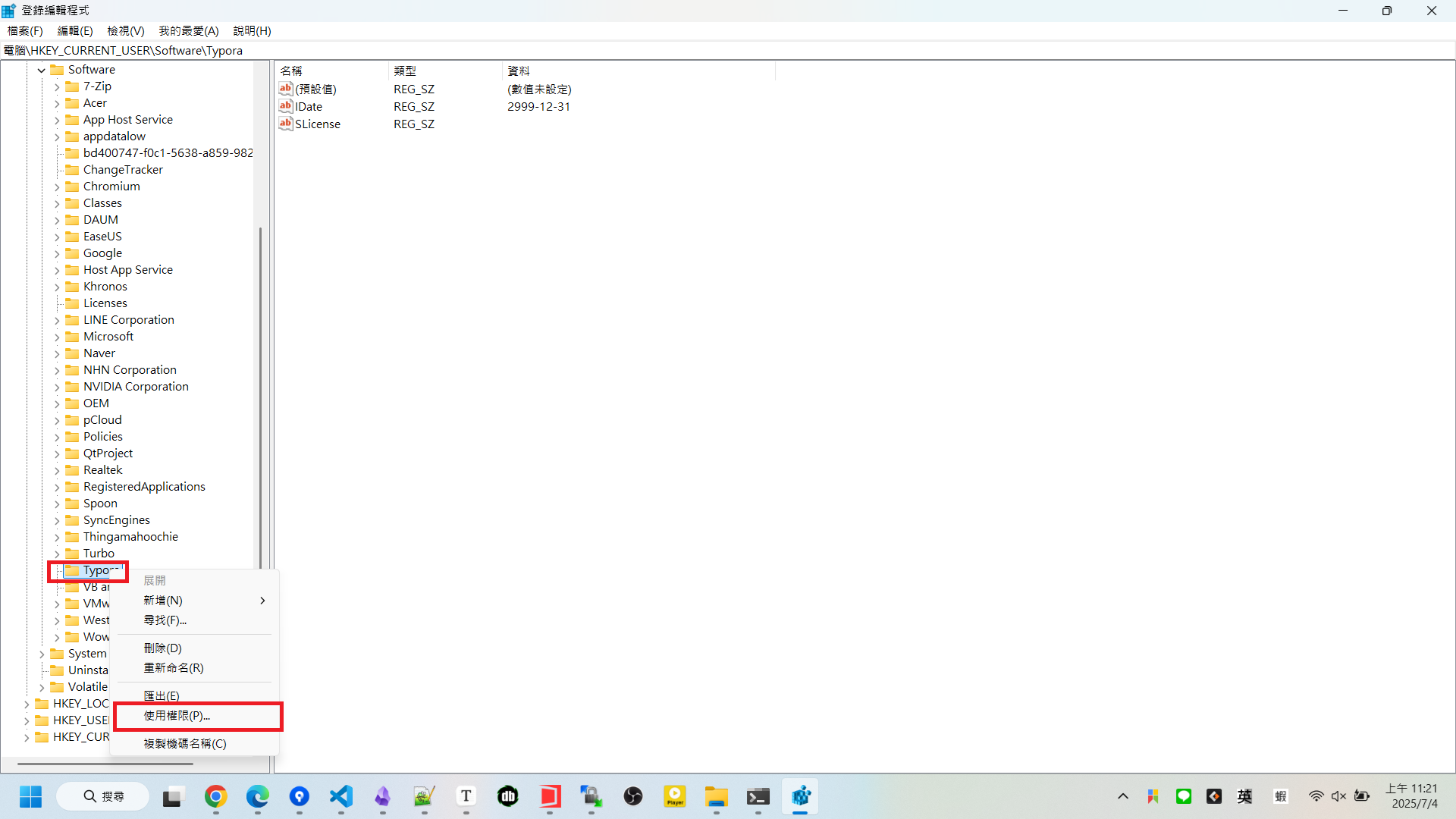Viewport: 1456px width, 819px height.
Task: Expand the Google key
Action: pos(57,253)
